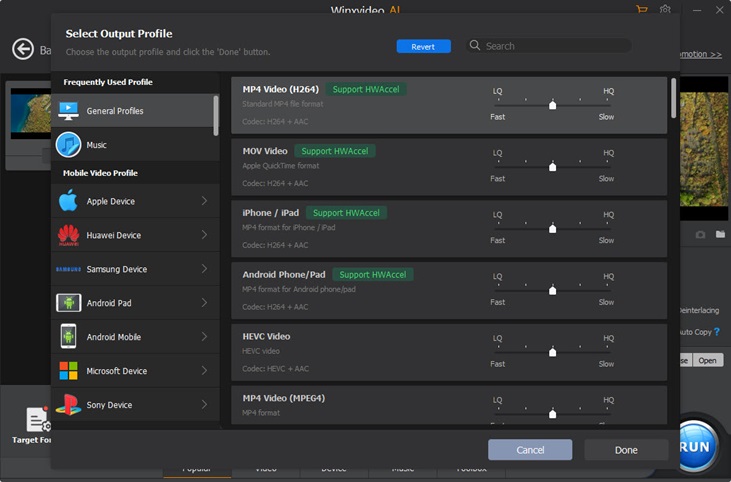This screenshot has width=731, height=482.
Task: Expand Android Pad chevron
Action: [204, 303]
